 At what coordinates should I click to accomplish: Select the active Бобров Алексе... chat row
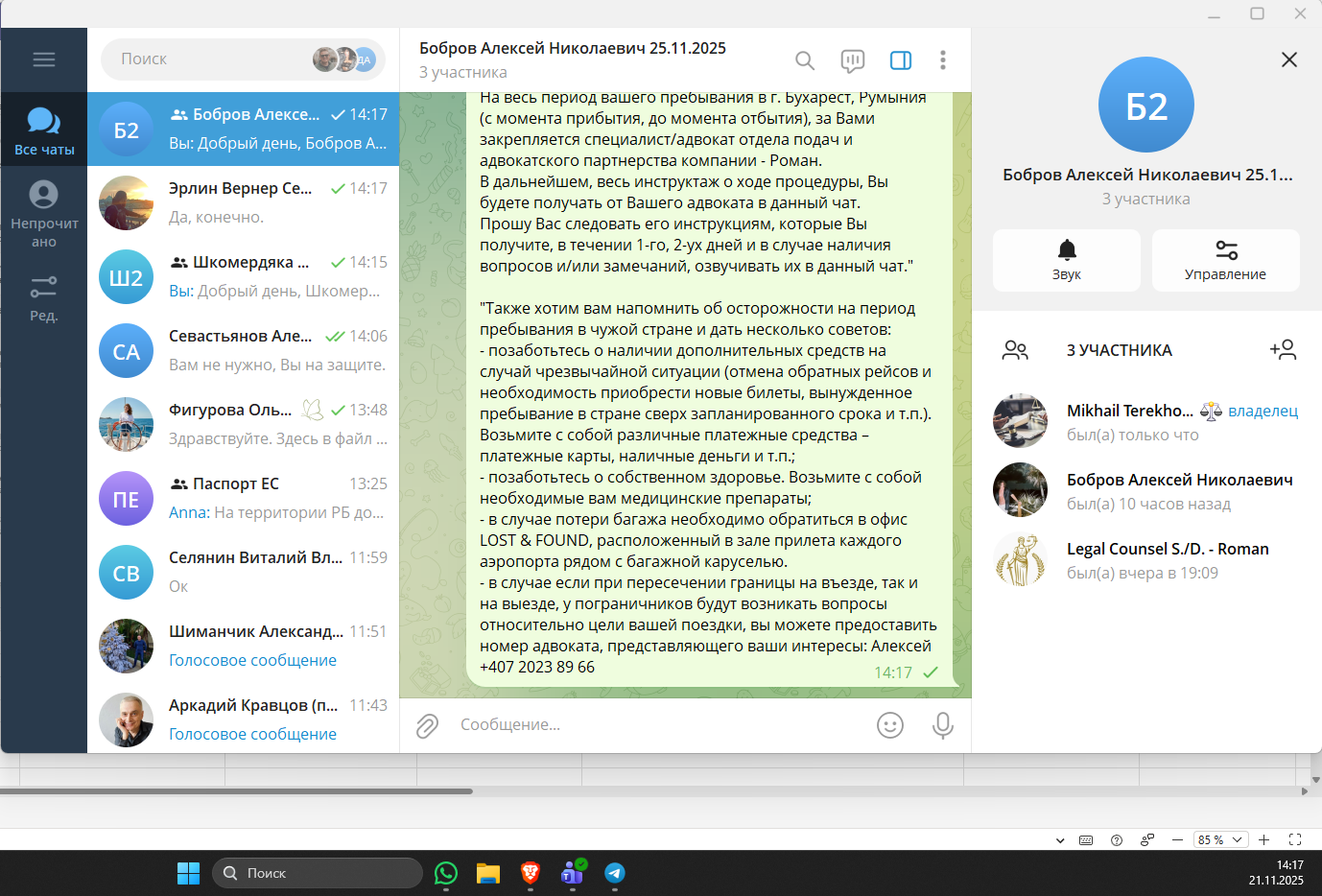point(243,129)
